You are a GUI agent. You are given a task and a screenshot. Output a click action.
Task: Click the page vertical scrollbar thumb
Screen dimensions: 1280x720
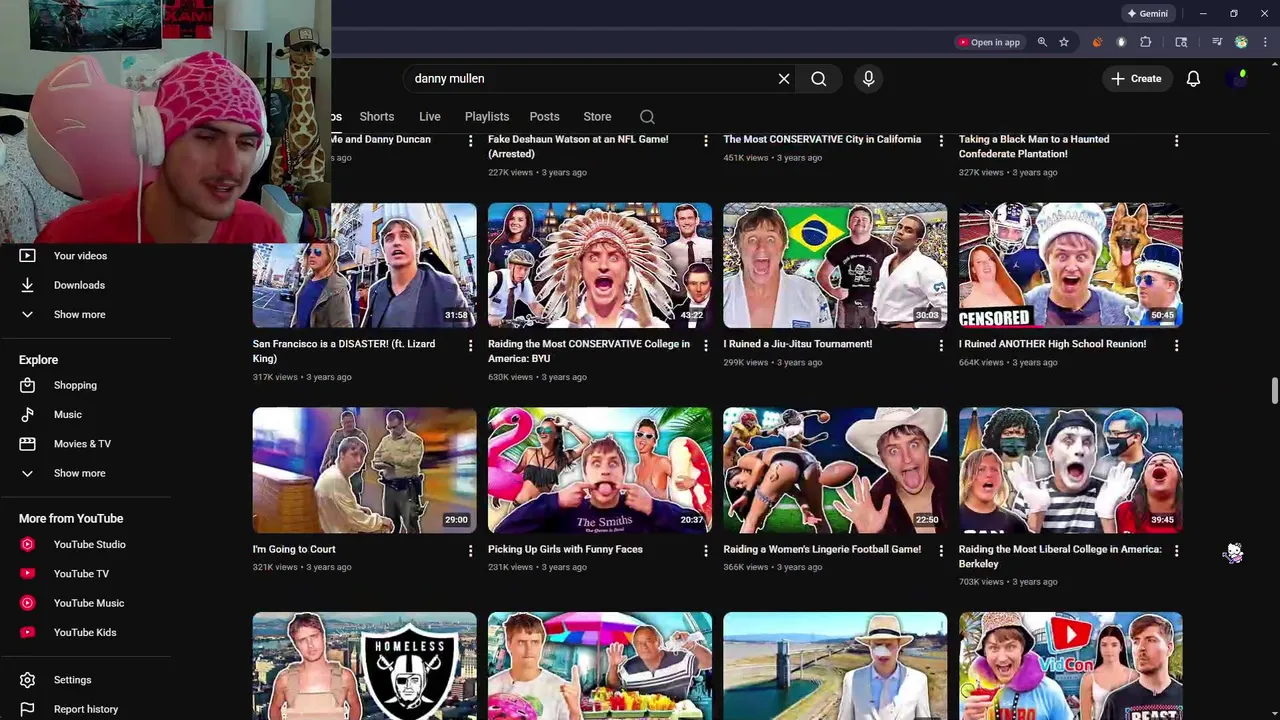(1274, 392)
